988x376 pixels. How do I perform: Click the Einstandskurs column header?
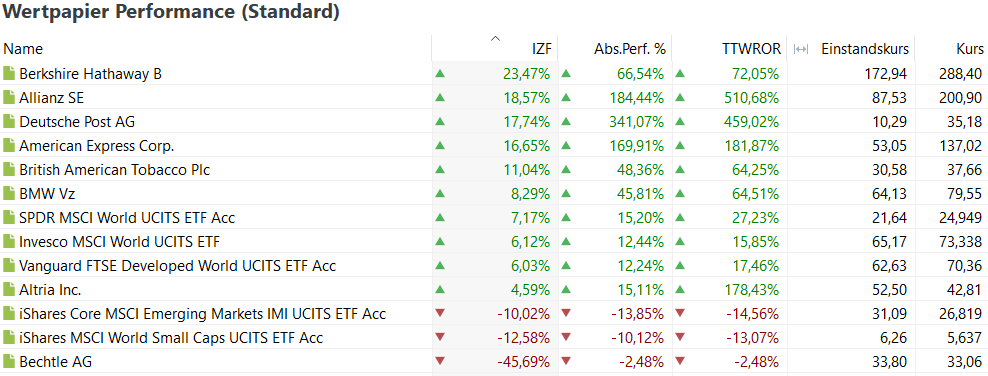click(864, 49)
